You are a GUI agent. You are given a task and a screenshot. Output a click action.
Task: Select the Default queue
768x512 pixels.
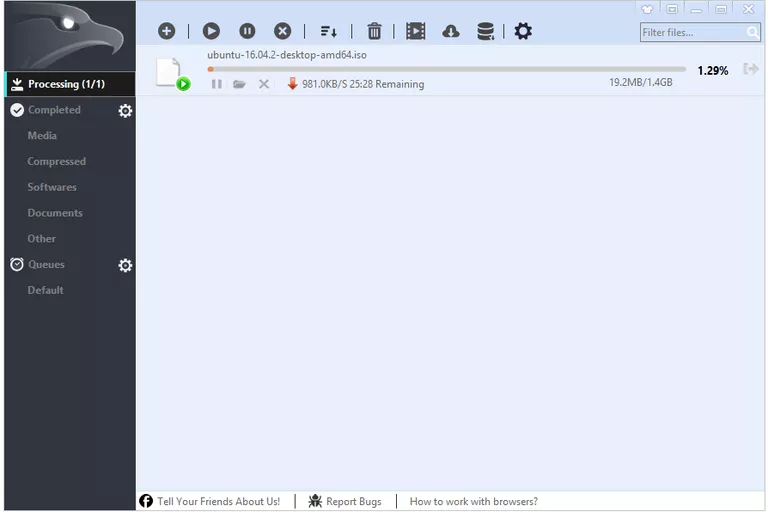(46, 290)
